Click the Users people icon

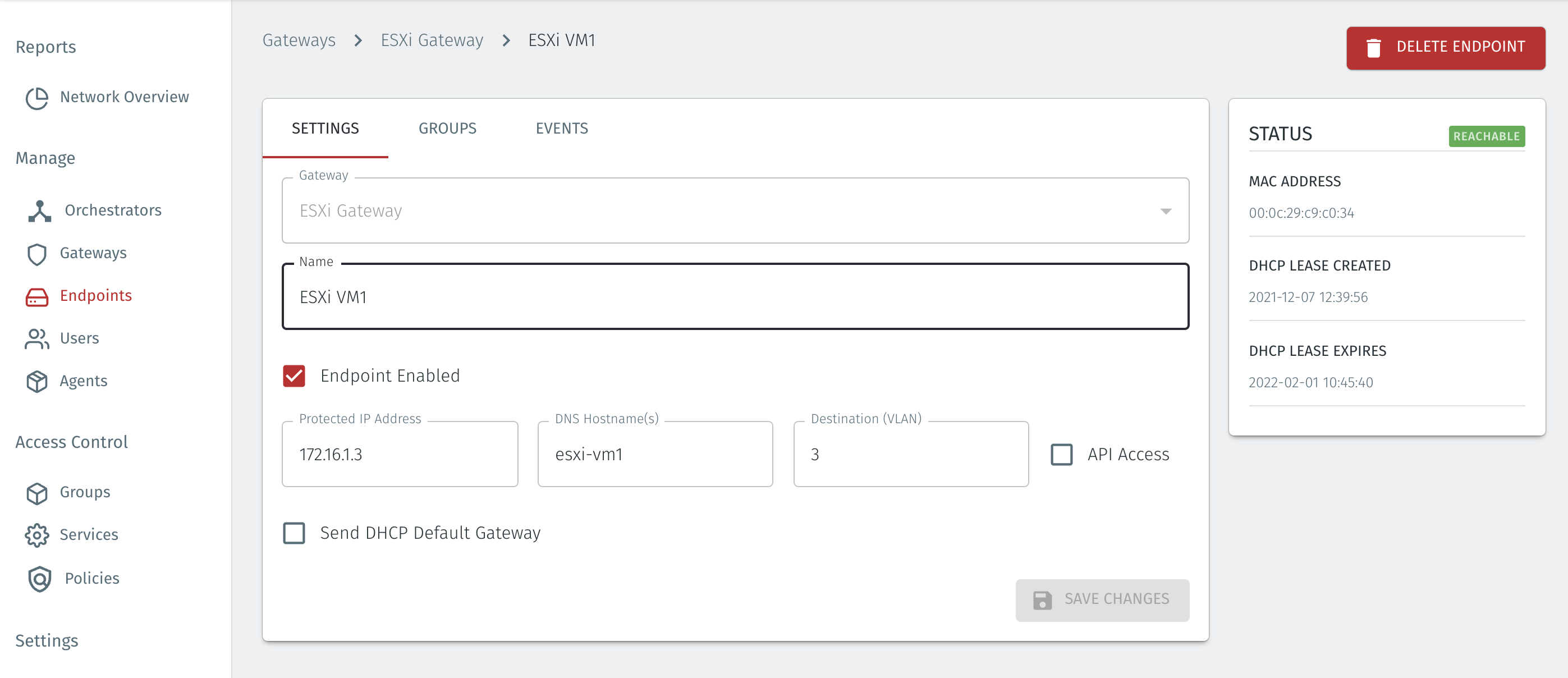click(x=36, y=339)
